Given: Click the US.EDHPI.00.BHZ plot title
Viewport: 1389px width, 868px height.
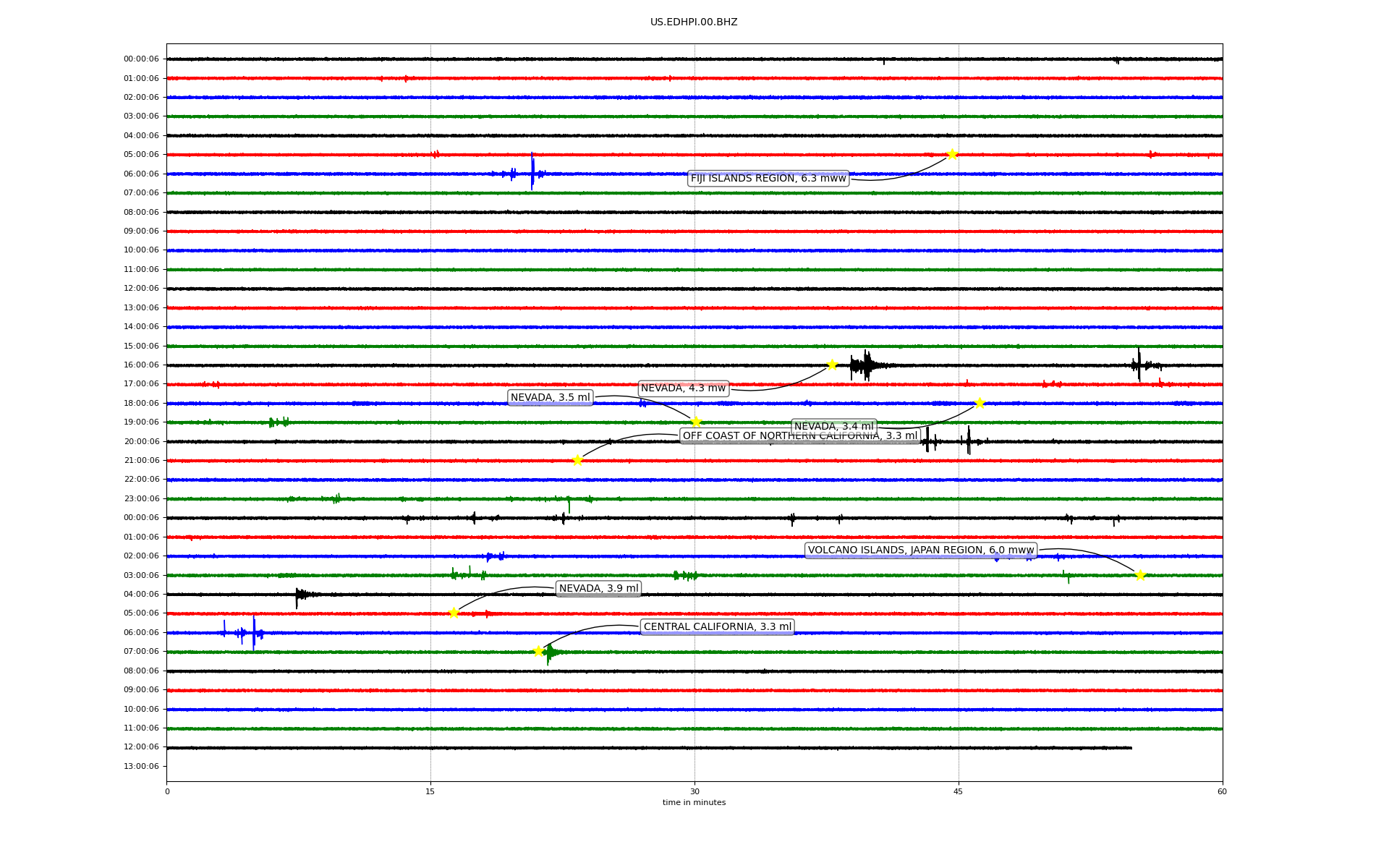Looking at the screenshot, I should tap(694, 22).
